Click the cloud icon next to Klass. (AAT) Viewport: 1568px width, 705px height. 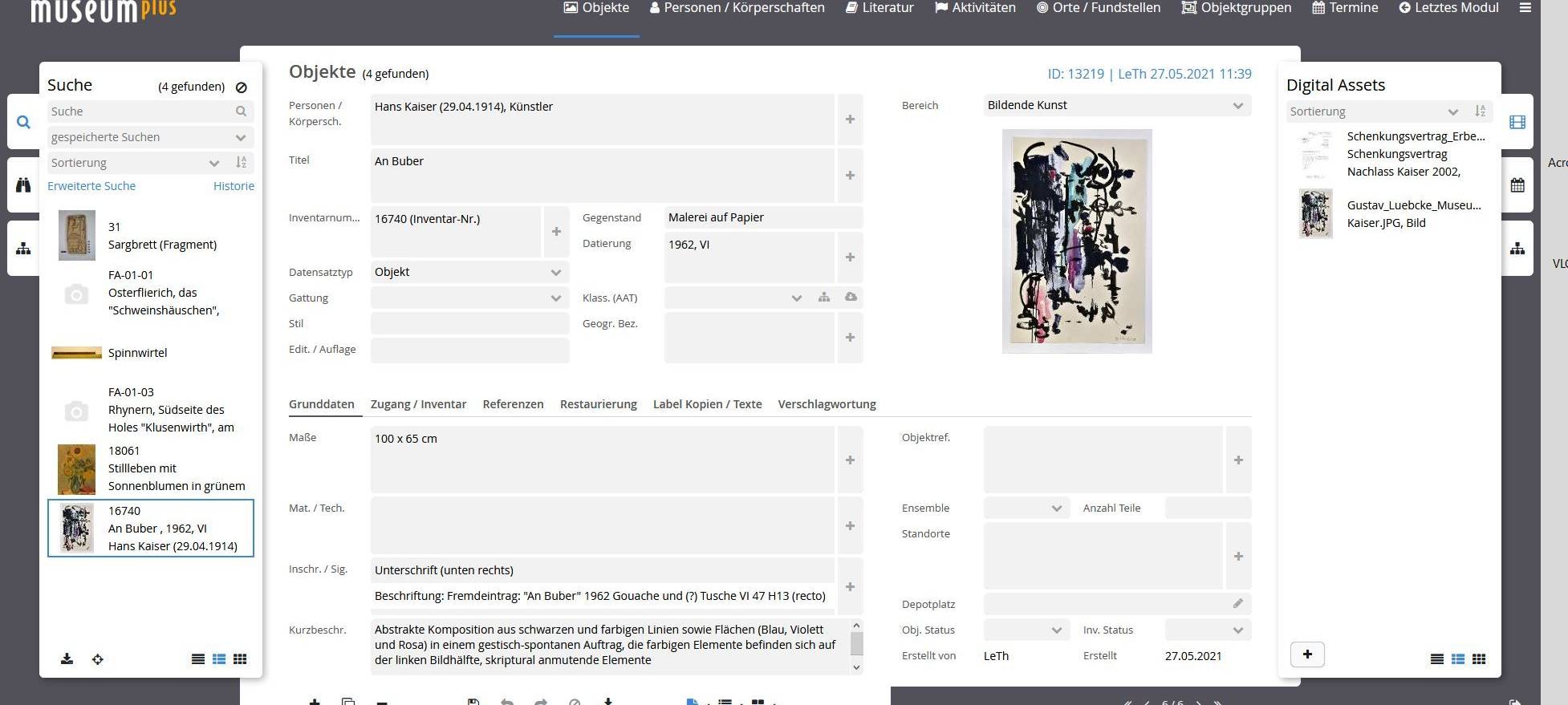pyautogui.click(x=851, y=297)
